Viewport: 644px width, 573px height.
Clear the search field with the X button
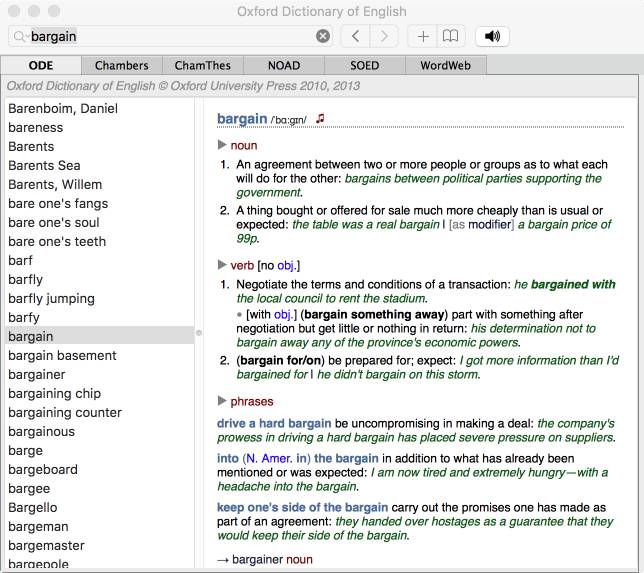point(323,36)
